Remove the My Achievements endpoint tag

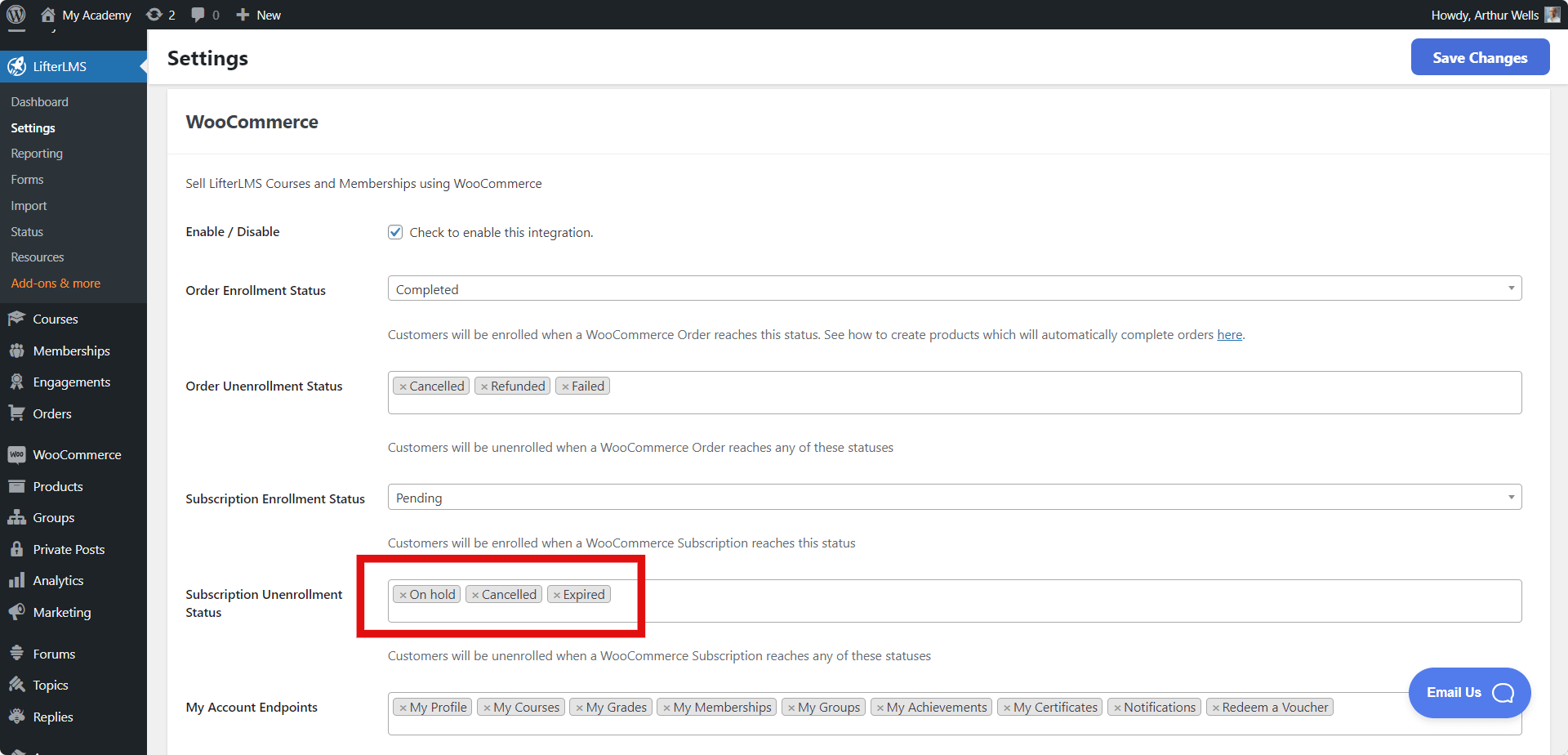[880, 708]
